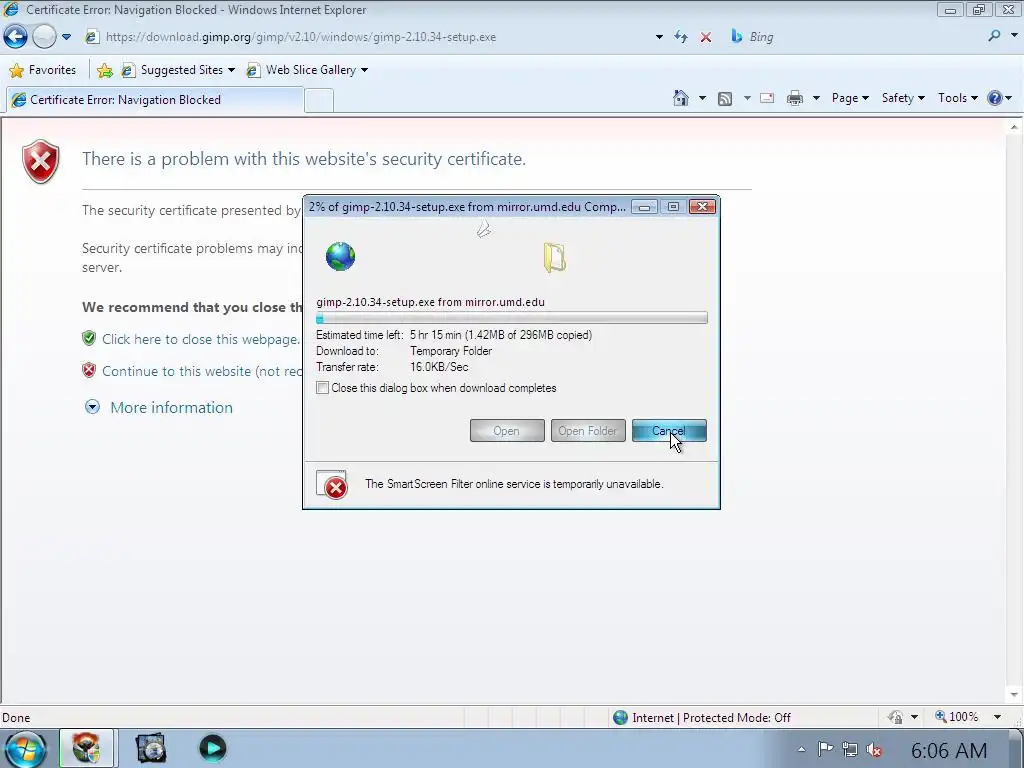Click the 6:06 AM clock
The height and width of the screenshot is (768, 1024).
click(x=949, y=750)
